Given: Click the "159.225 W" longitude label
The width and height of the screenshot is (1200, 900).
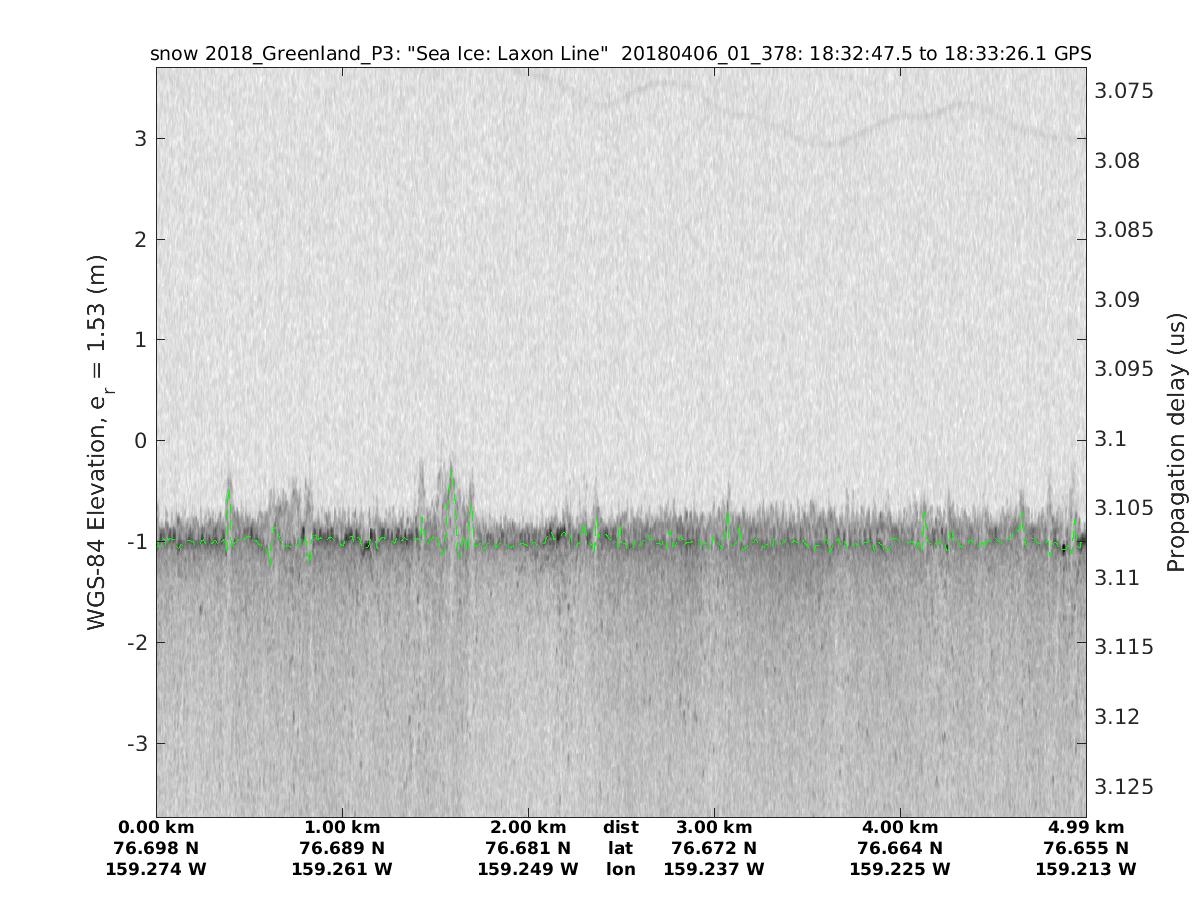Looking at the screenshot, I should coord(899,869).
